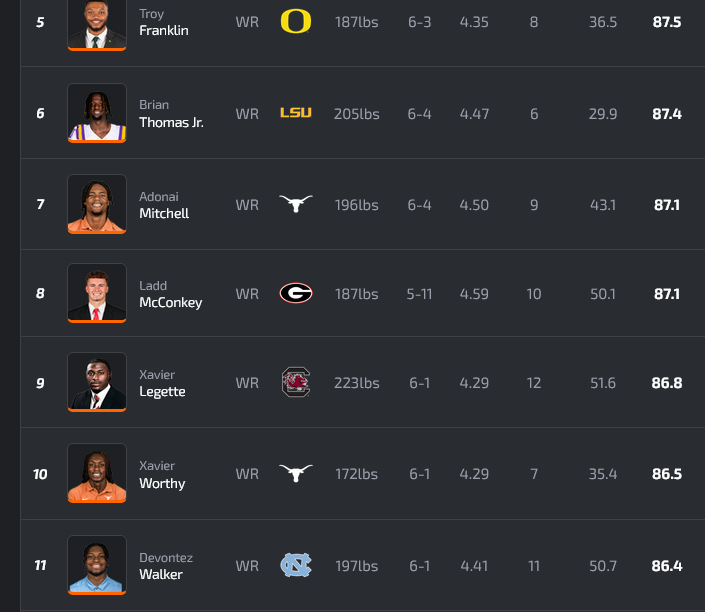Open Troy Franklin's headshot photo

click(97, 24)
